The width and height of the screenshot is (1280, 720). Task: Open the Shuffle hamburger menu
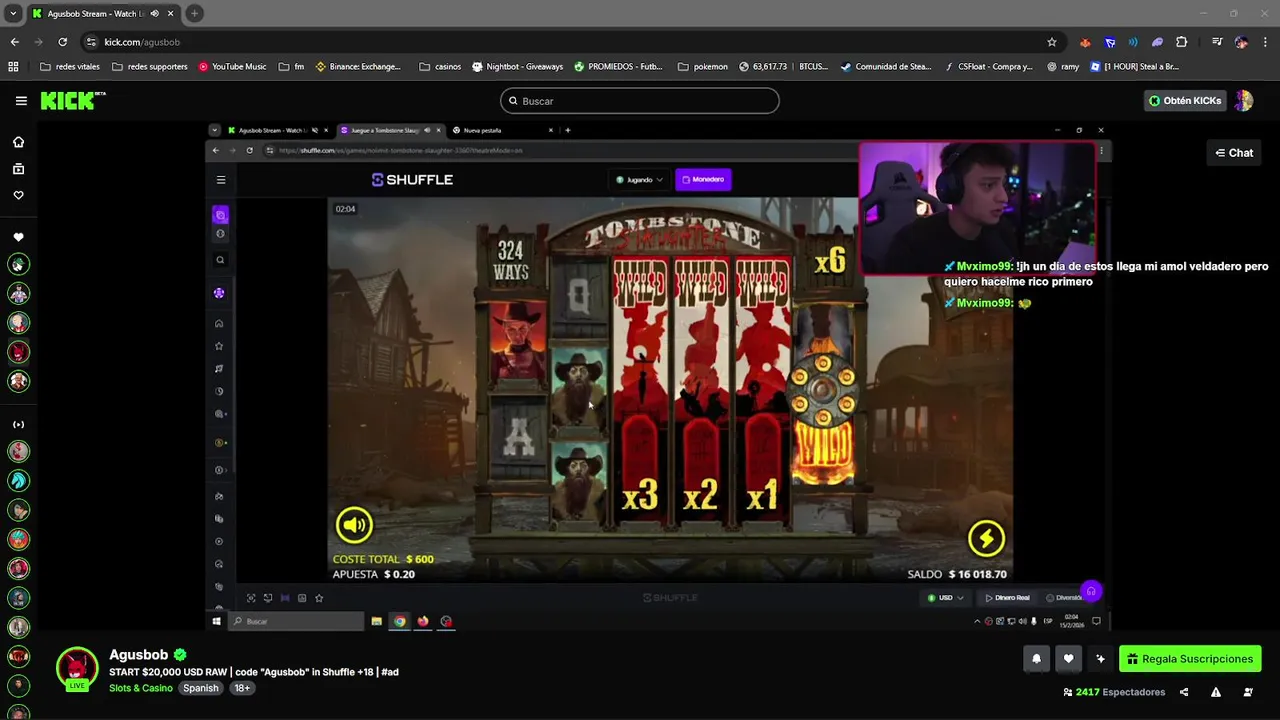pyautogui.click(x=221, y=180)
